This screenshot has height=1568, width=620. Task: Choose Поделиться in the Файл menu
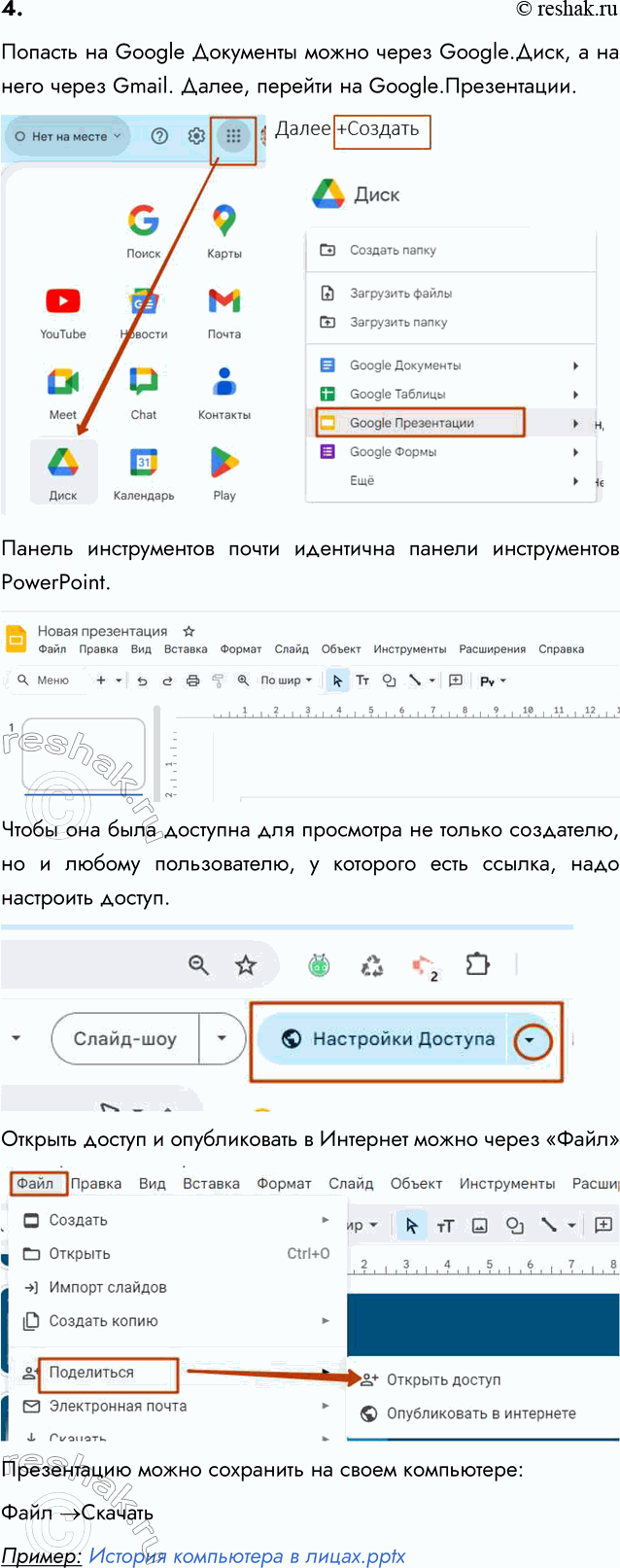tap(92, 1373)
